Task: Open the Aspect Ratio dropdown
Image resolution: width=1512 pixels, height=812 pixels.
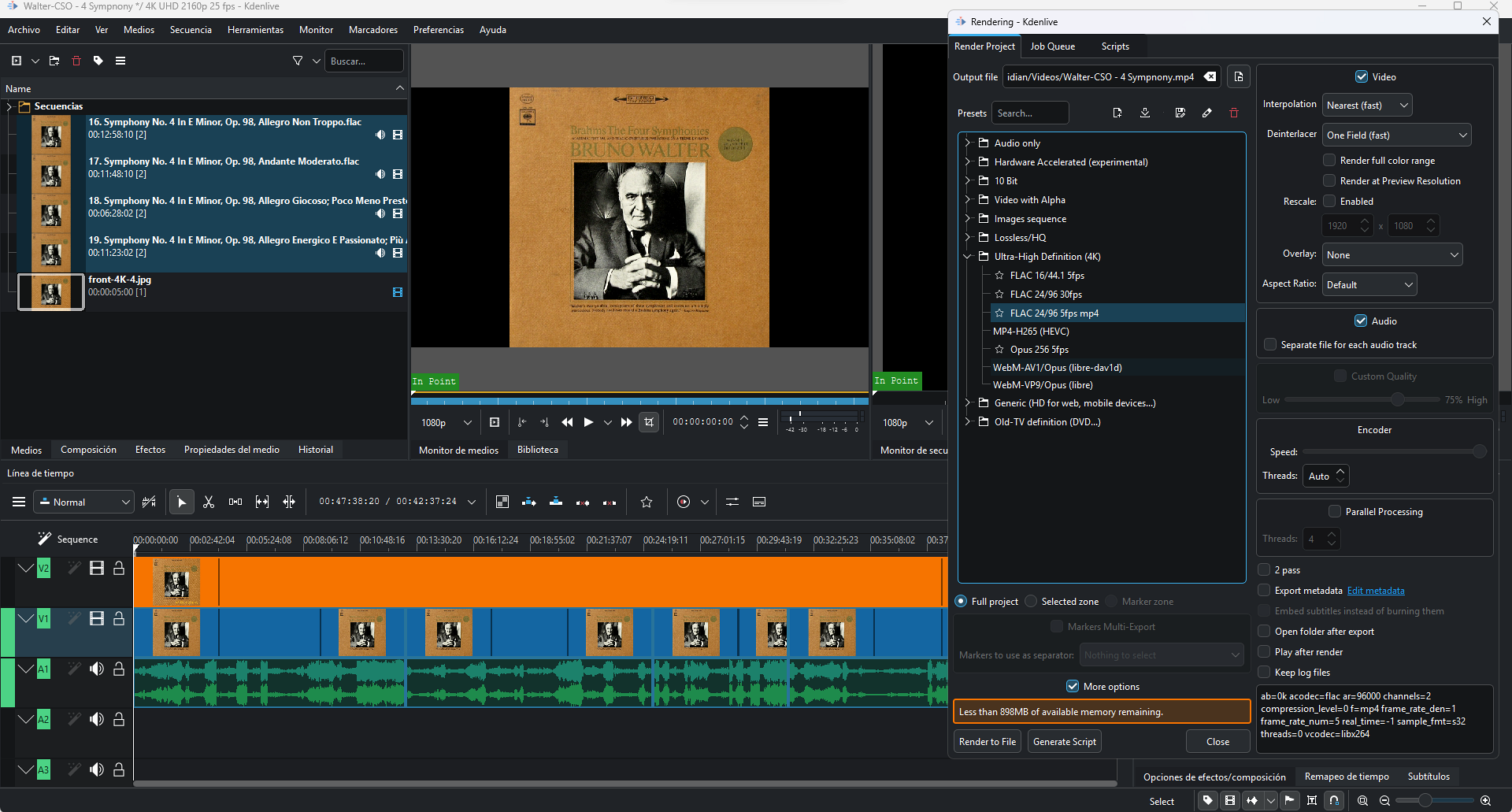Action: point(1369,284)
